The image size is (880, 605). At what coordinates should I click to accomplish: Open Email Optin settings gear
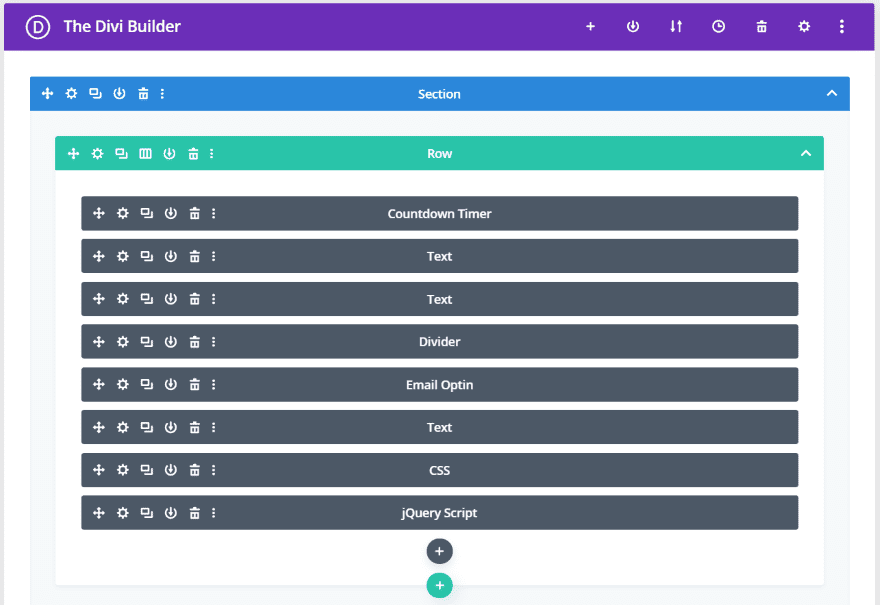pyautogui.click(x=122, y=384)
